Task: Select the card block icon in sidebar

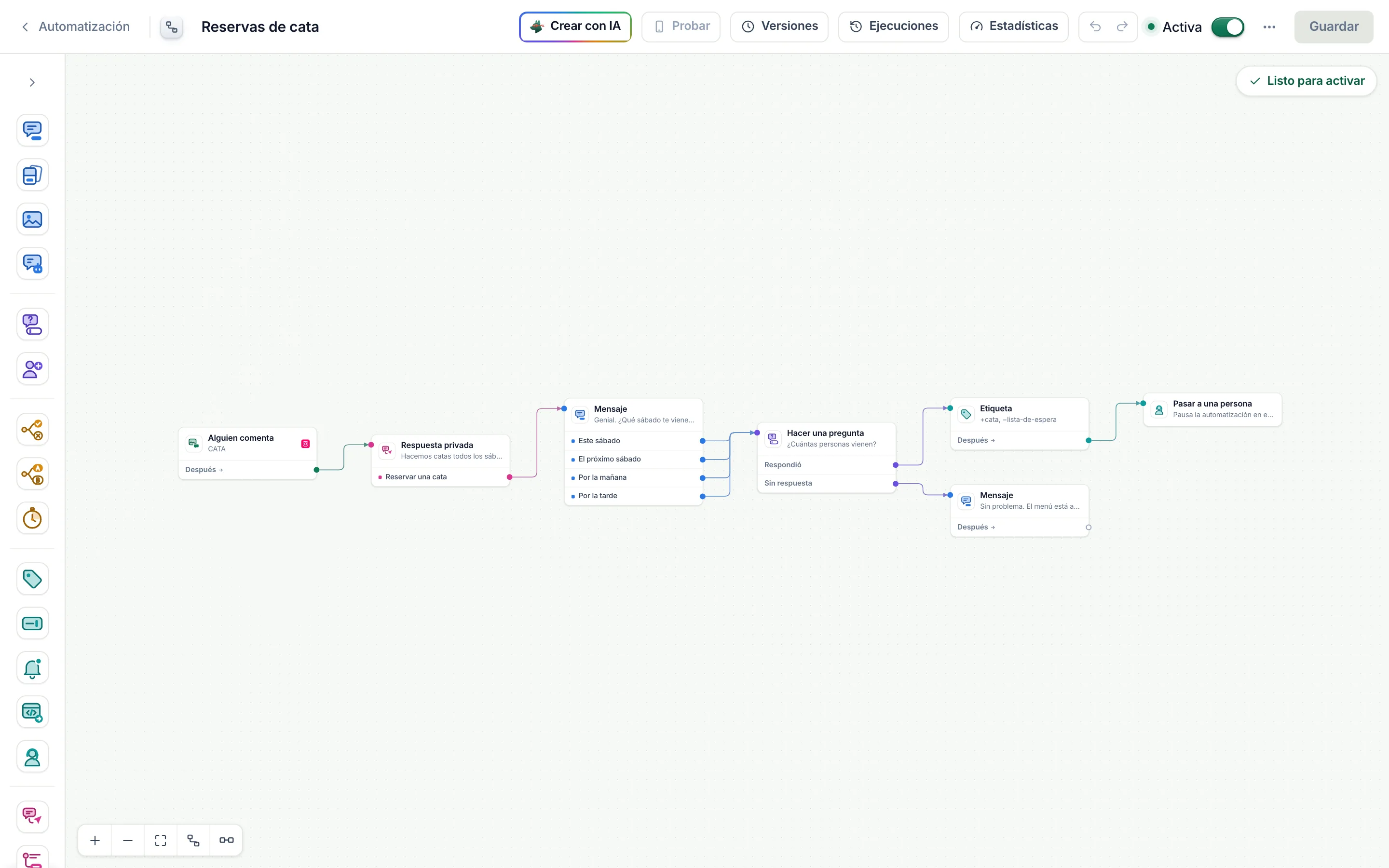Action: tap(32, 175)
